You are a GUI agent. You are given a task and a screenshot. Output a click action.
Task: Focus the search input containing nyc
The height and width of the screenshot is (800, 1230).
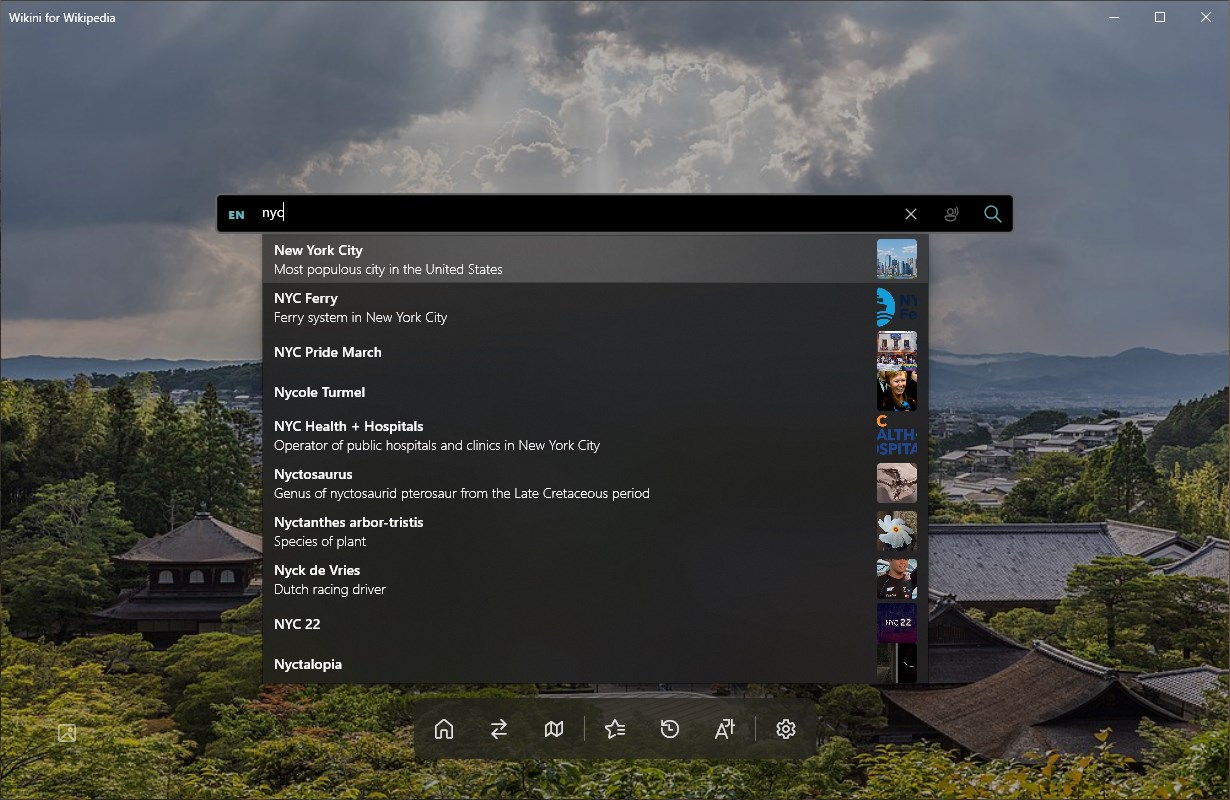(x=575, y=213)
